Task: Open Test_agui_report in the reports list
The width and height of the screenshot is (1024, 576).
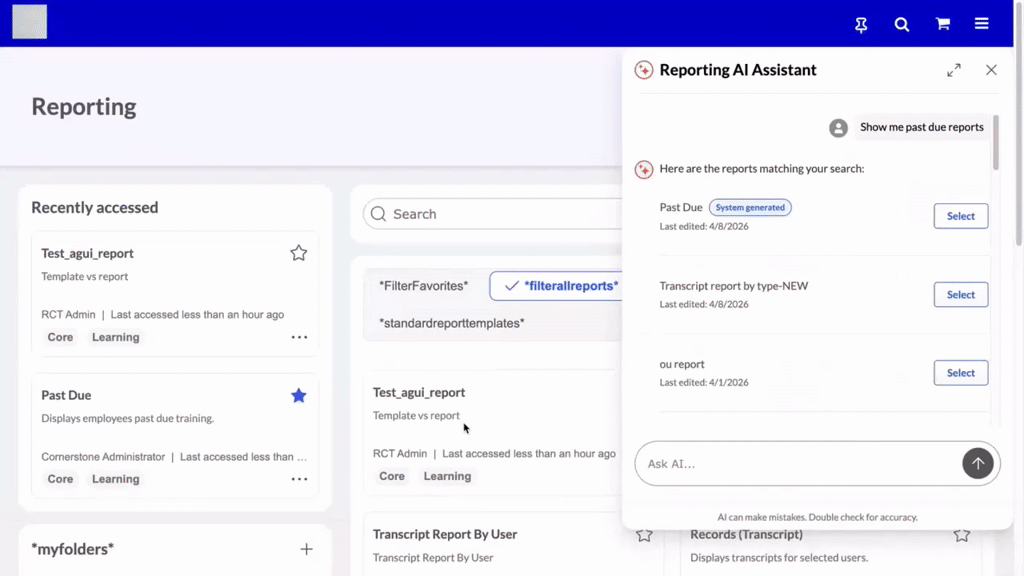Action: pyautogui.click(x=419, y=392)
